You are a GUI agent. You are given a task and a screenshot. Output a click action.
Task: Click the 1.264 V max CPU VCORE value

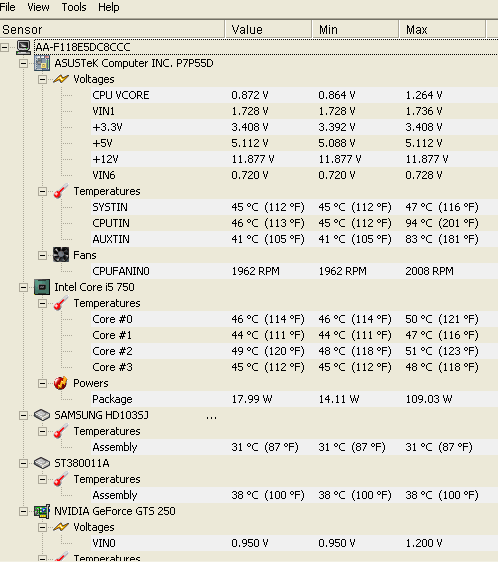(x=424, y=95)
